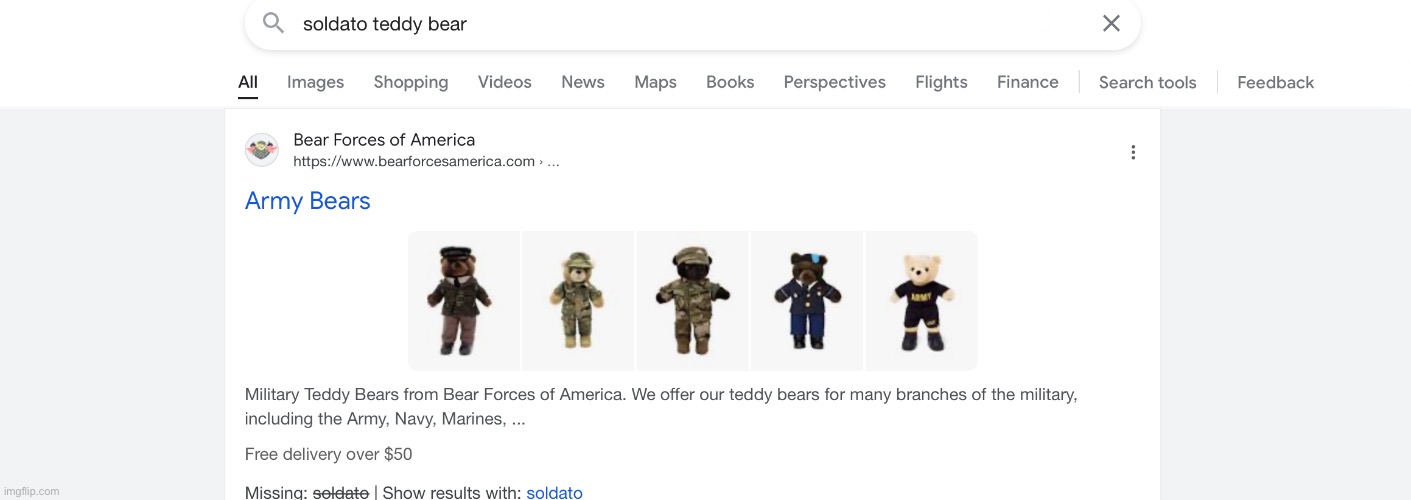This screenshot has height=500, width=1411.
Task: Click inside the search input field
Action: point(692,24)
